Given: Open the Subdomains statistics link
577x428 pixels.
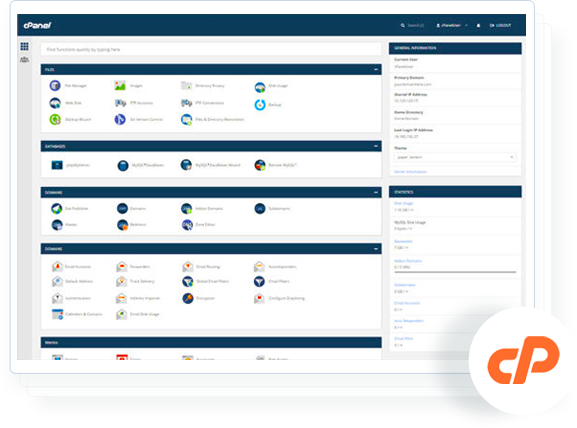Looking at the screenshot, I should [x=405, y=285].
